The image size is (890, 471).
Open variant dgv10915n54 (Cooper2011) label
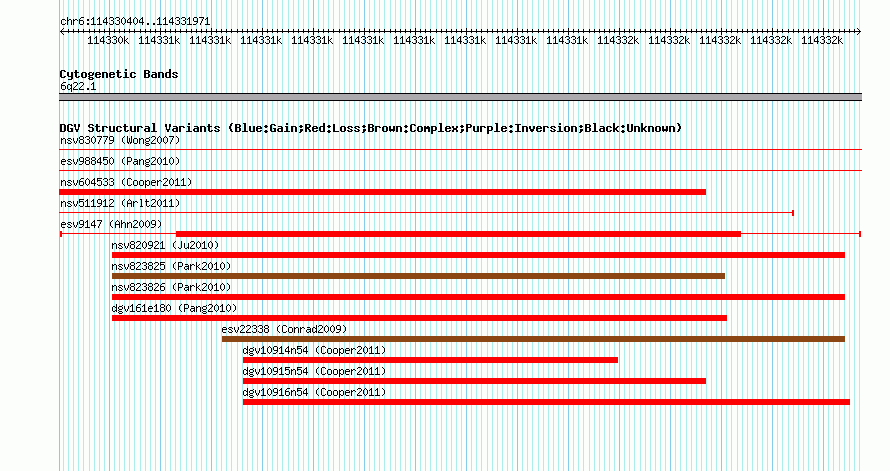coord(314,371)
